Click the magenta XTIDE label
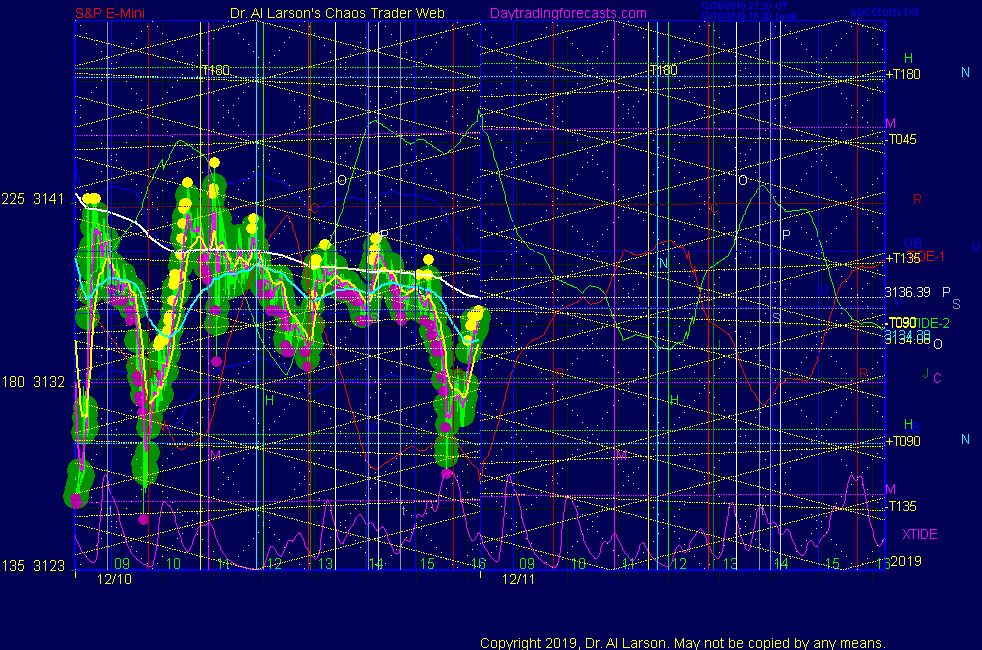This screenshot has height=650, width=982. click(919, 534)
